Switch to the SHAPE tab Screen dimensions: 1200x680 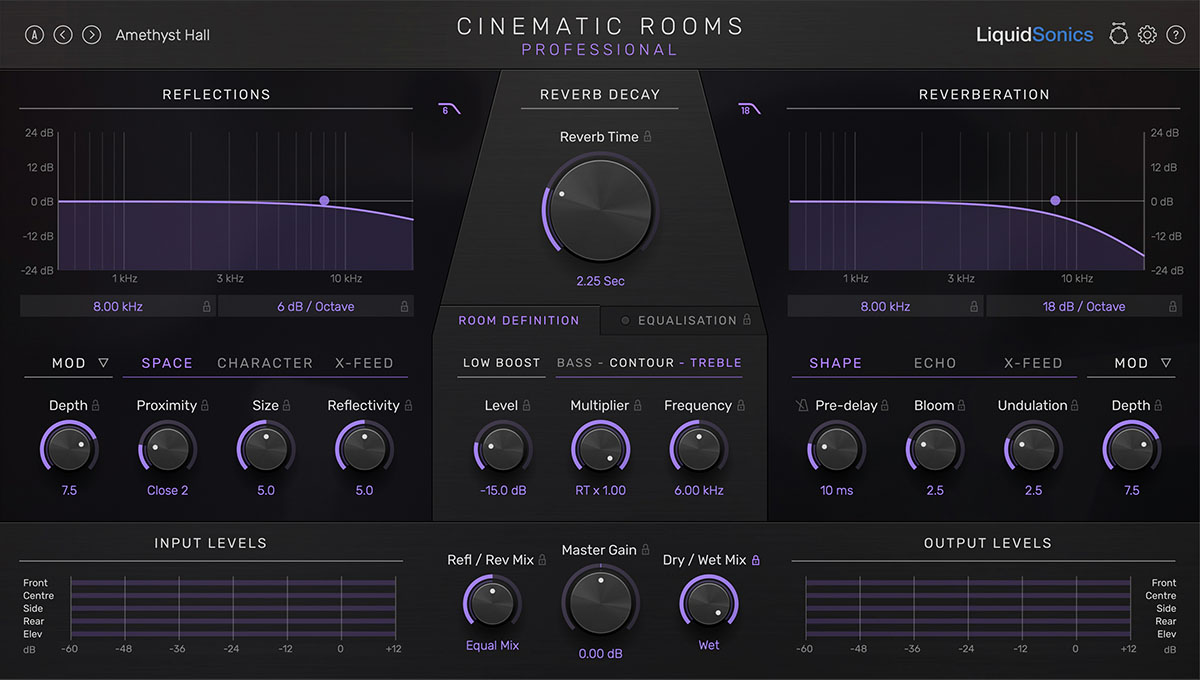836,363
